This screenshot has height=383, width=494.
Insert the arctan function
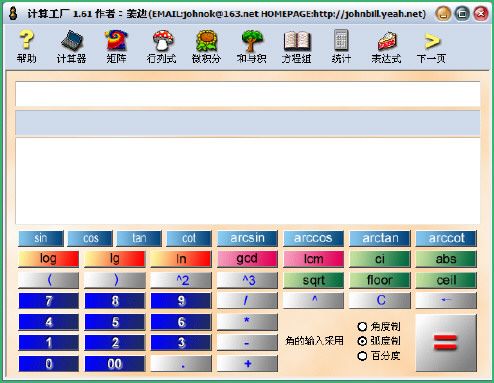[380, 238]
